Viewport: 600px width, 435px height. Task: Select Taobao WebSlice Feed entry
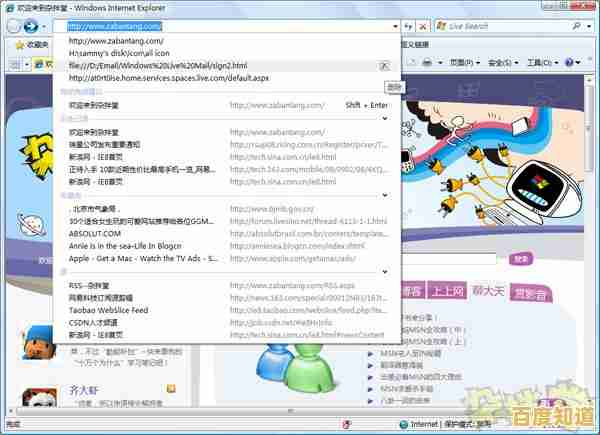coord(110,310)
